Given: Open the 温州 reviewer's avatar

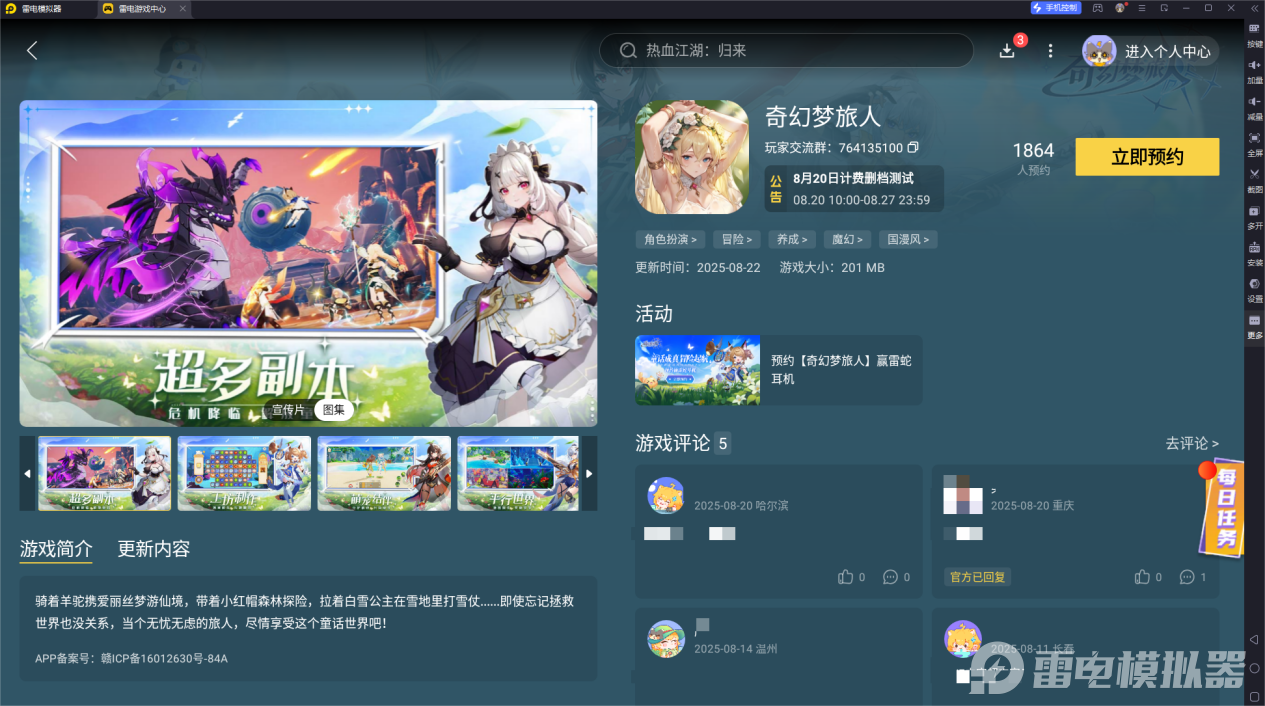Looking at the screenshot, I should (x=665, y=638).
